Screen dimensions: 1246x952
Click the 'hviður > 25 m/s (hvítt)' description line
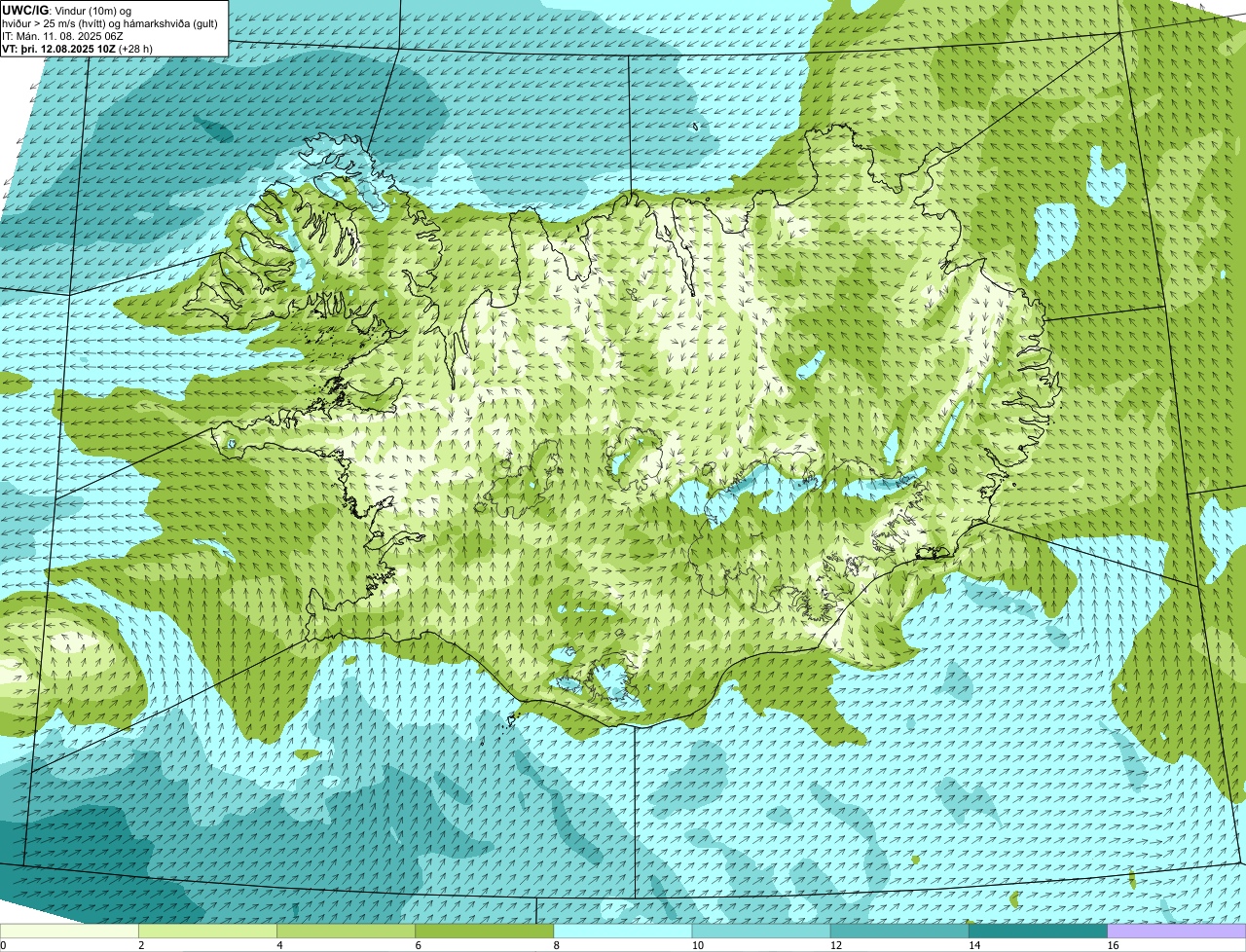tap(109, 23)
